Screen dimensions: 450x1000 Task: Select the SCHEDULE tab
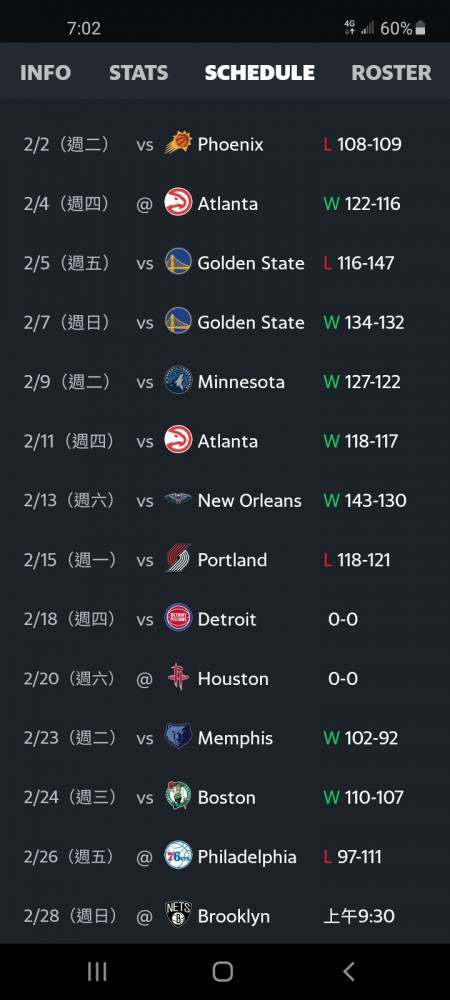[259, 72]
